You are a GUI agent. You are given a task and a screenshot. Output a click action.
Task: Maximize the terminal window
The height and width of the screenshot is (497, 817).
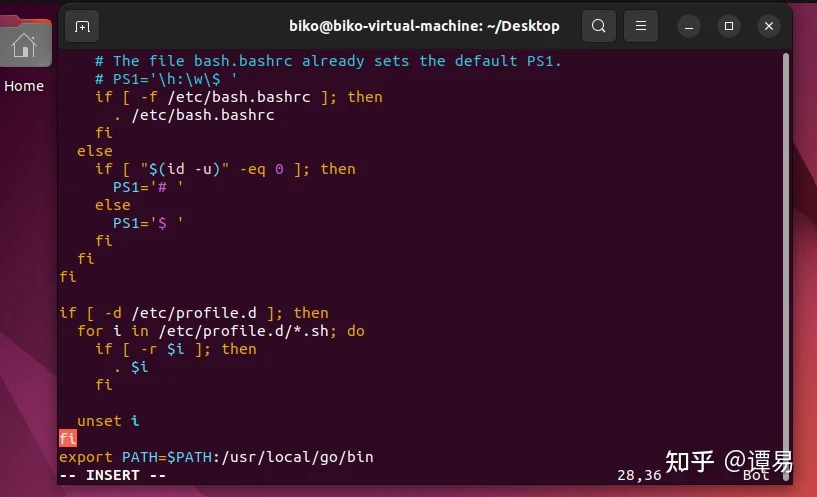[x=729, y=26]
